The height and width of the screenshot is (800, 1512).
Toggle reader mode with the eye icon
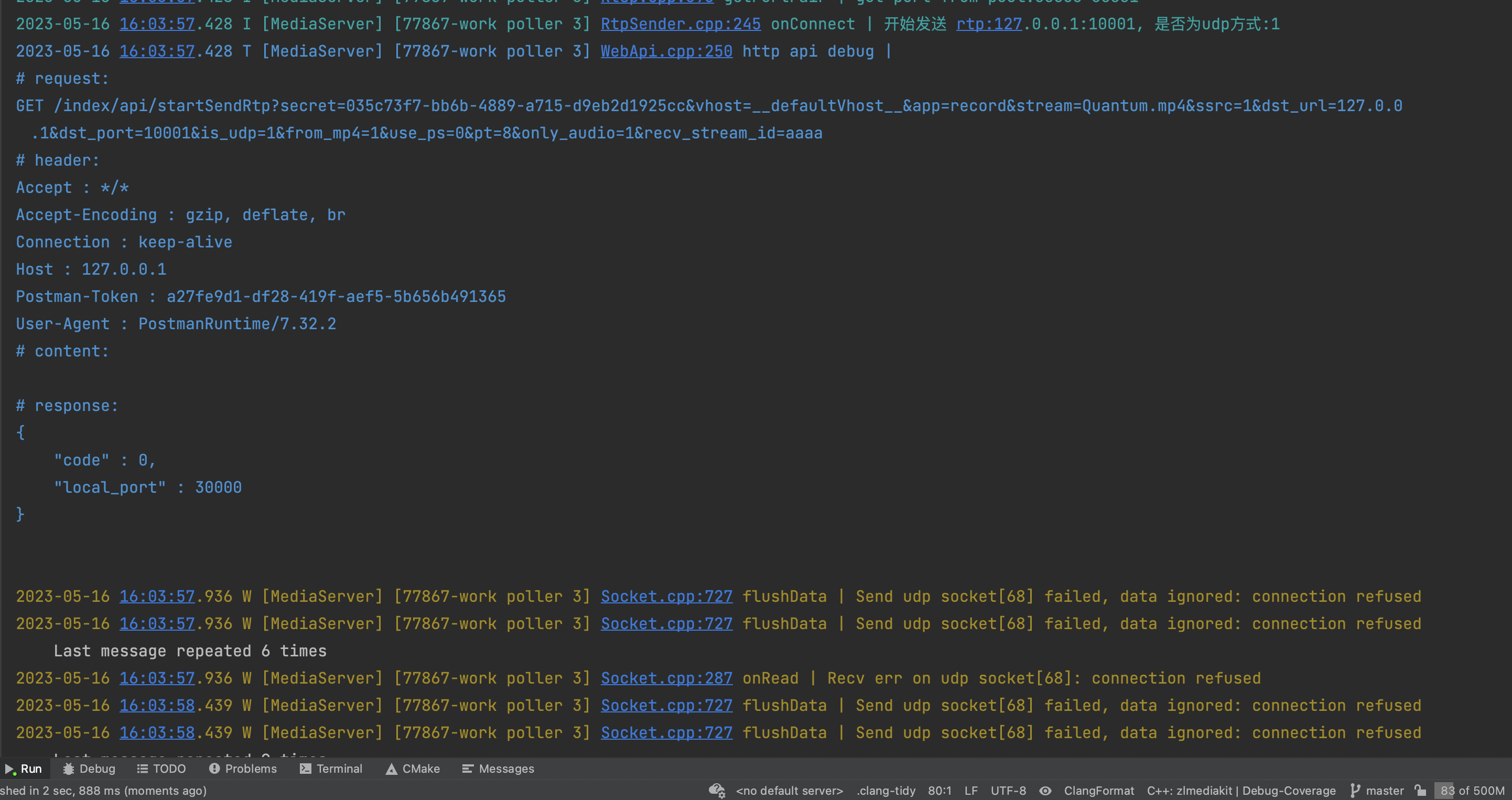[1046, 791]
